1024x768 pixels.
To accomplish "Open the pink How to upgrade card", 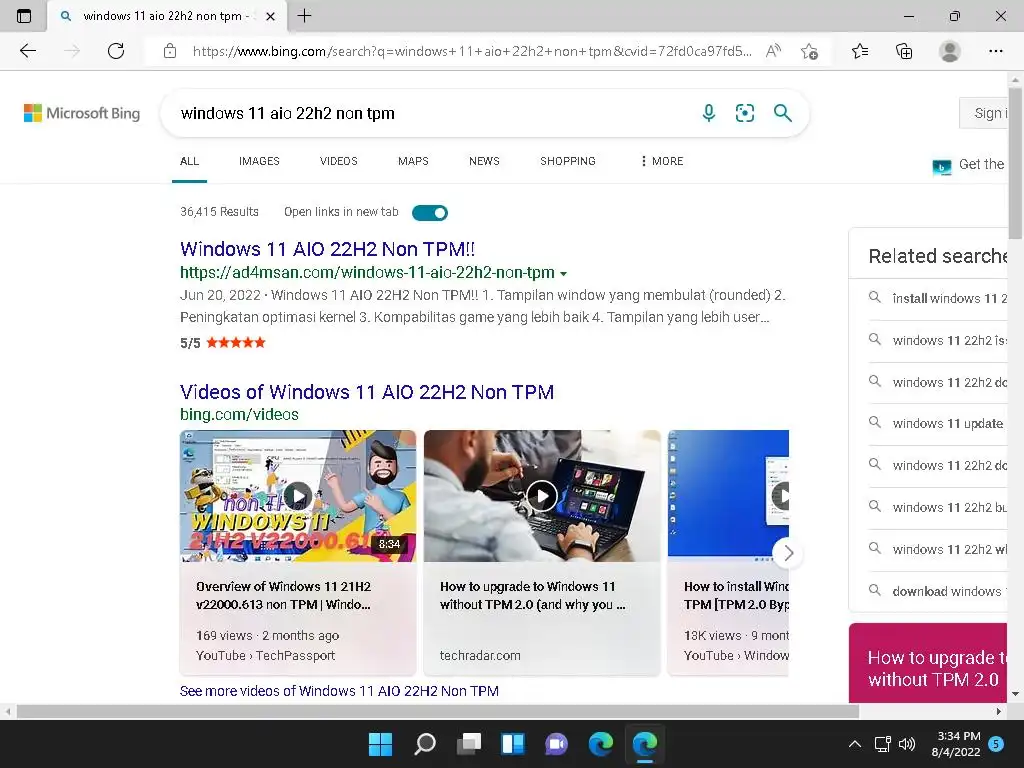I will (x=928, y=663).
